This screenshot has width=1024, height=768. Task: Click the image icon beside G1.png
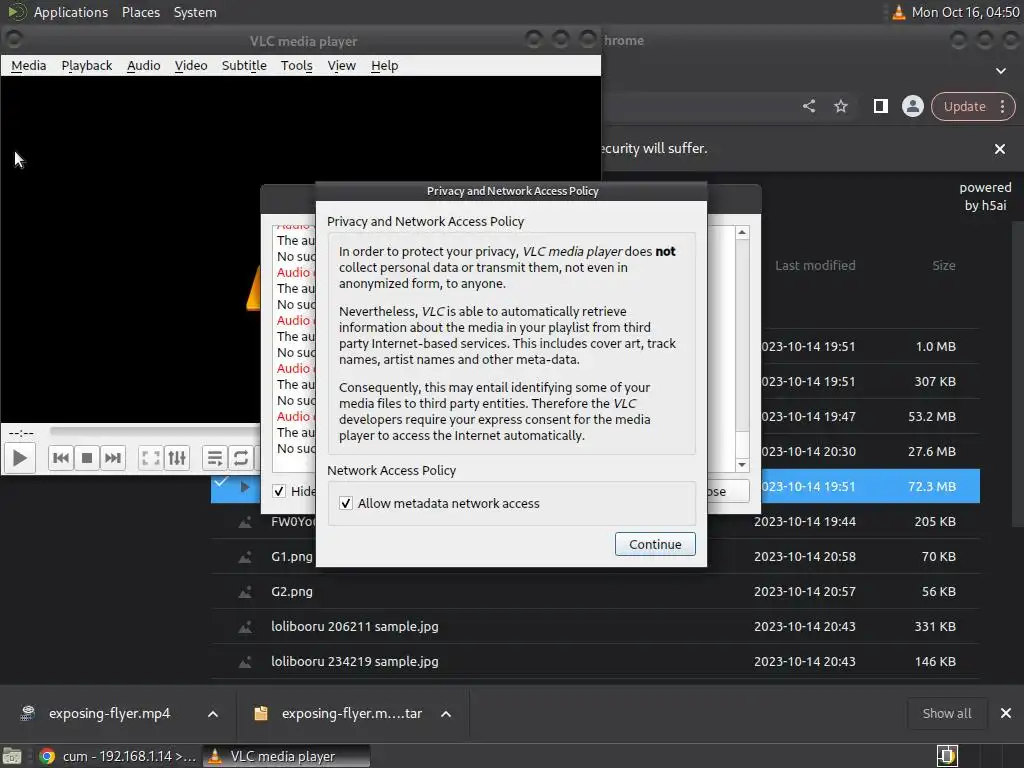point(245,557)
